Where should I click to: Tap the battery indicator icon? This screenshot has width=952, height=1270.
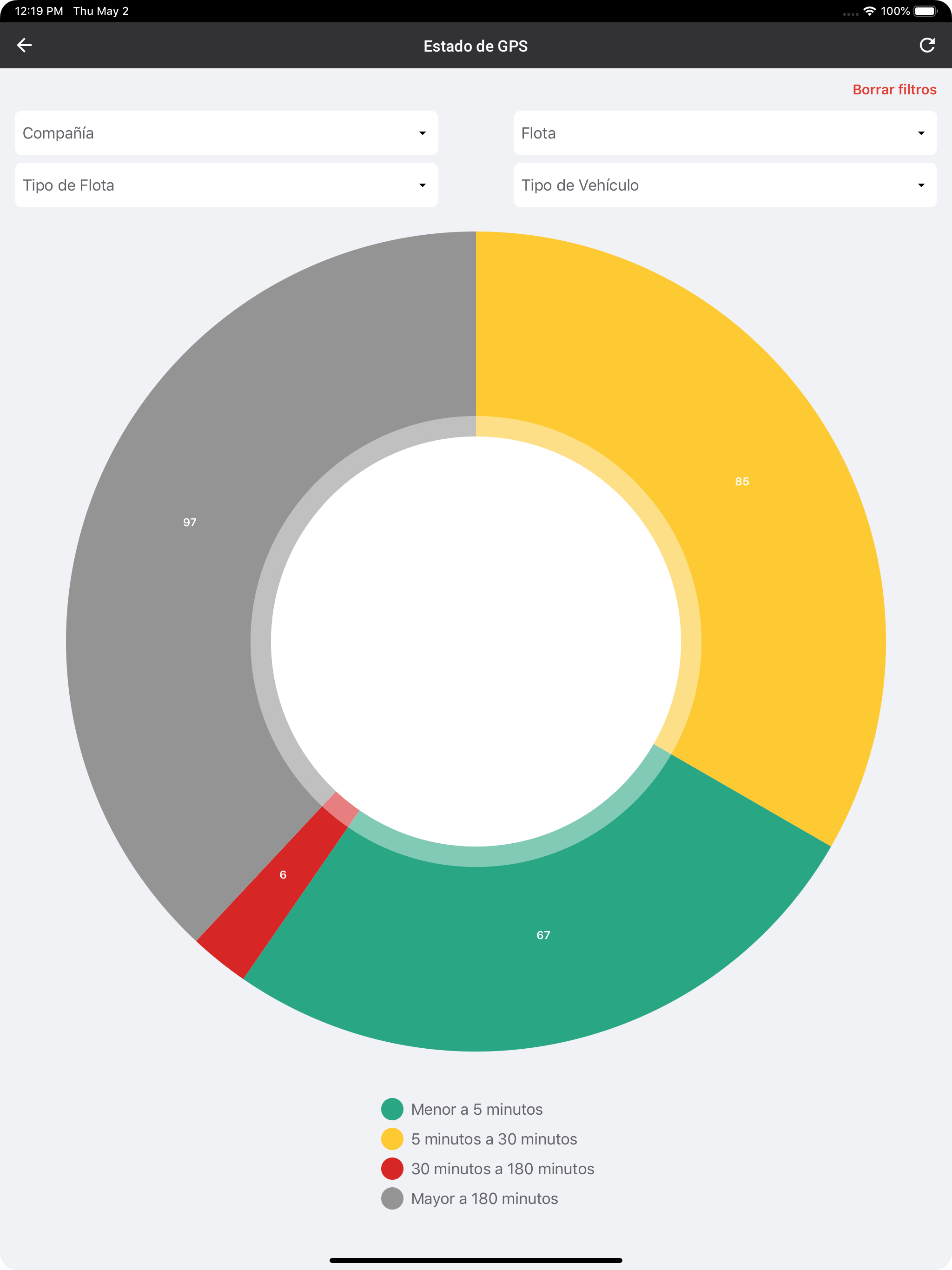pyautogui.click(x=926, y=11)
